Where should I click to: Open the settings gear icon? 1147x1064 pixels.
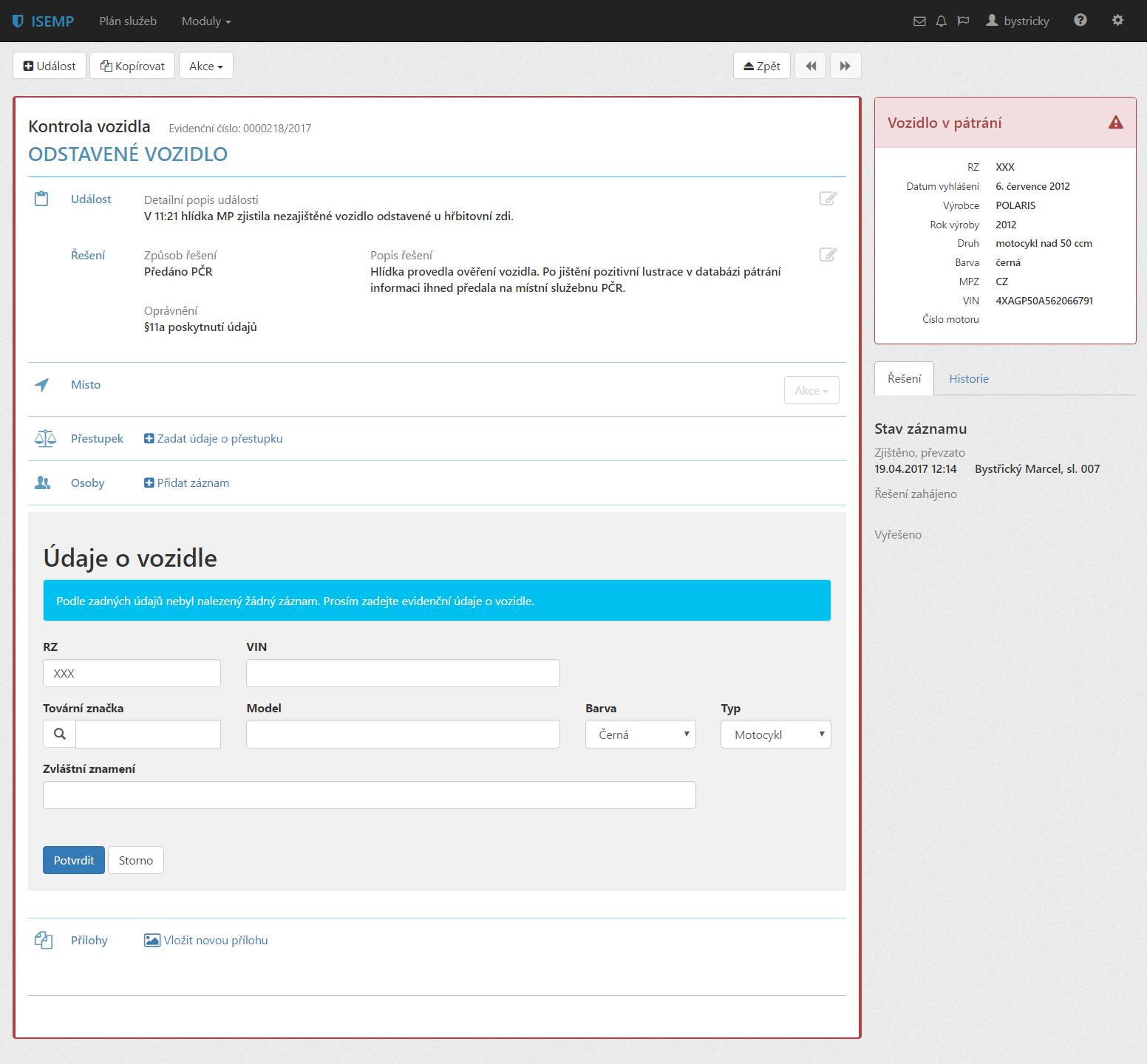click(1117, 20)
